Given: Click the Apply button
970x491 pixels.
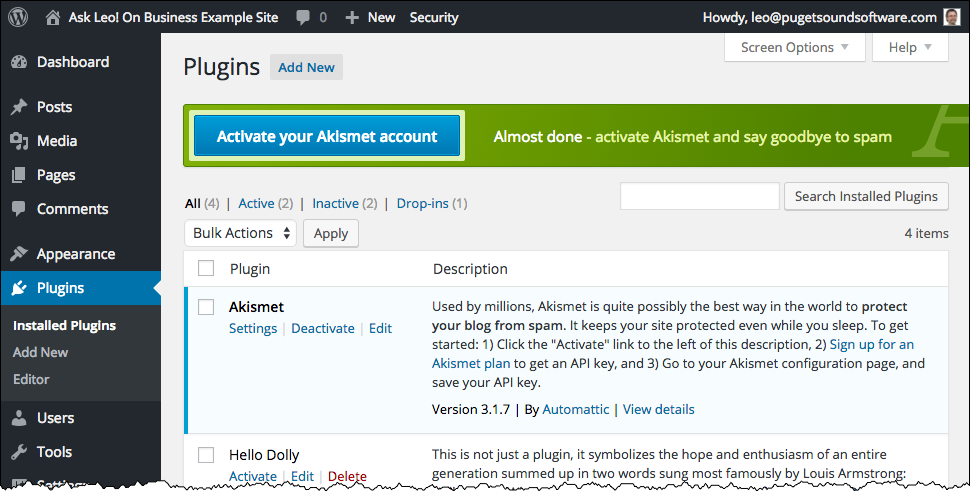Looking at the screenshot, I should coord(331,234).
